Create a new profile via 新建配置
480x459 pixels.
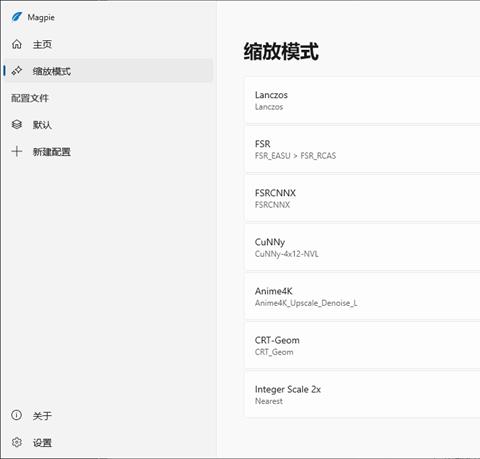click(108, 152)
